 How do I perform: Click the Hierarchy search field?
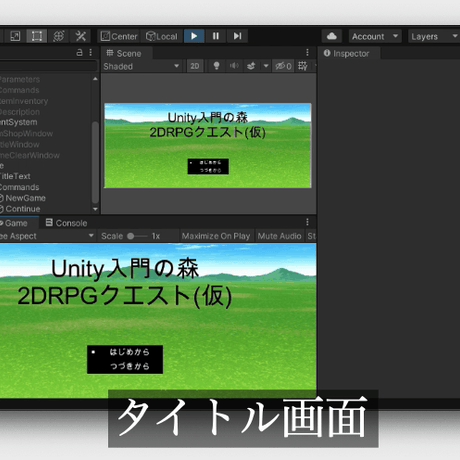48,66
